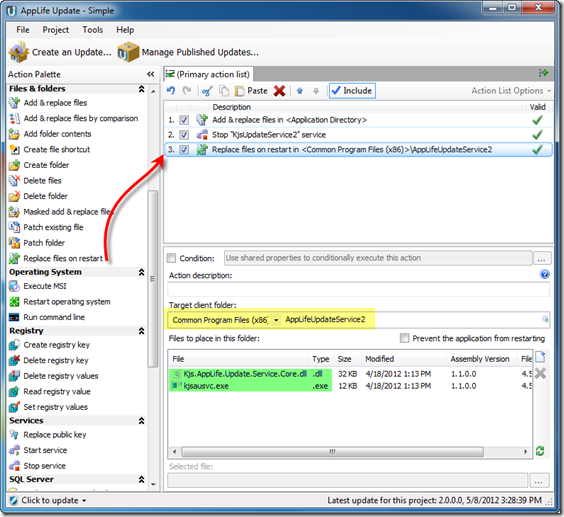
Task: Check Prevent the application from restarting
Action: pyautogui.click(x=404, y=338)
